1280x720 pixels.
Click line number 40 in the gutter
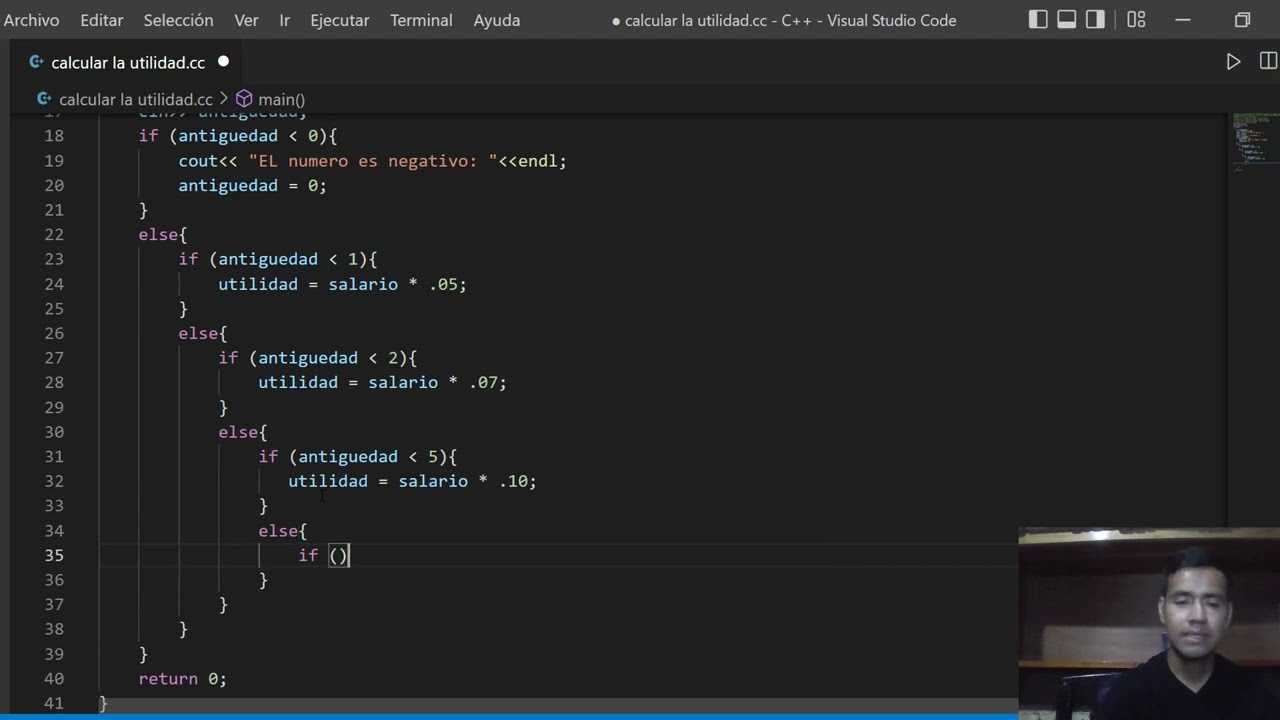[54, 678]
